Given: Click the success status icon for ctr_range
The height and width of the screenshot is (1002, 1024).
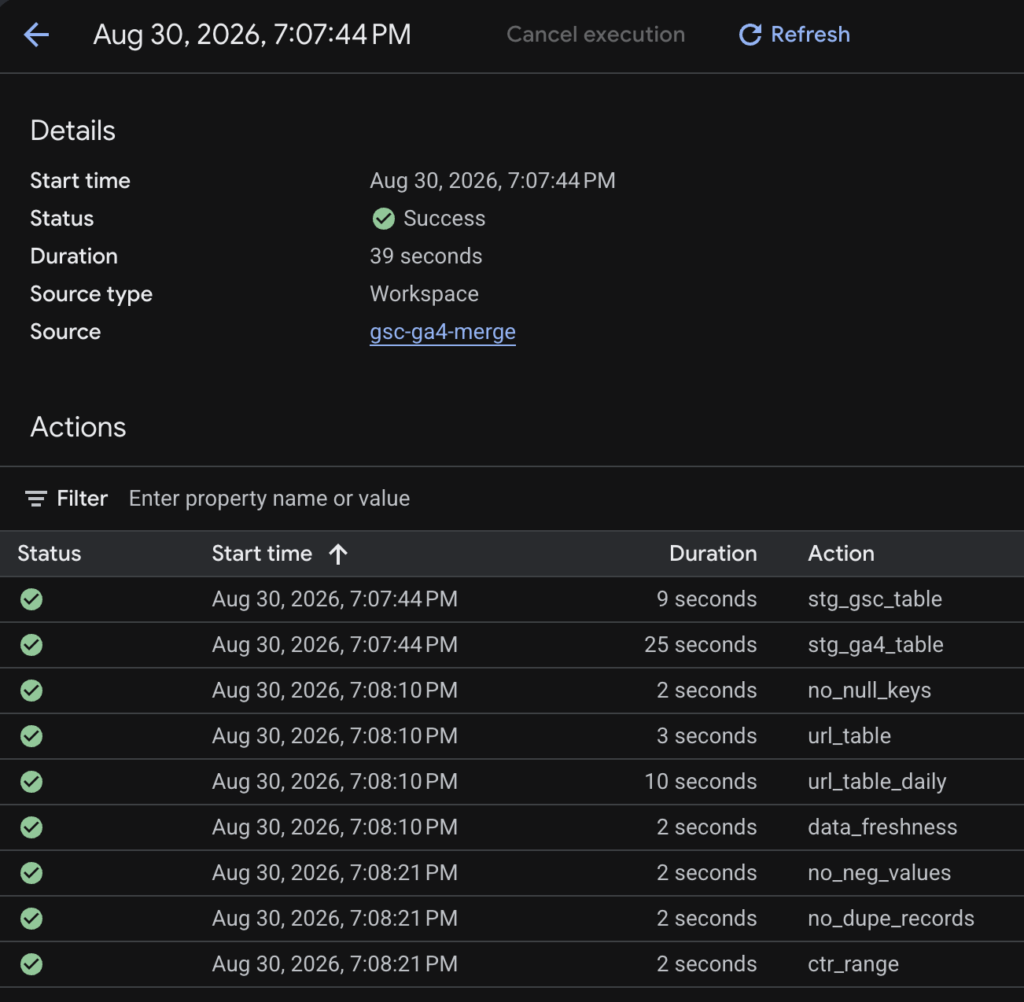Looking at the screenshot, I should point(31,964).
